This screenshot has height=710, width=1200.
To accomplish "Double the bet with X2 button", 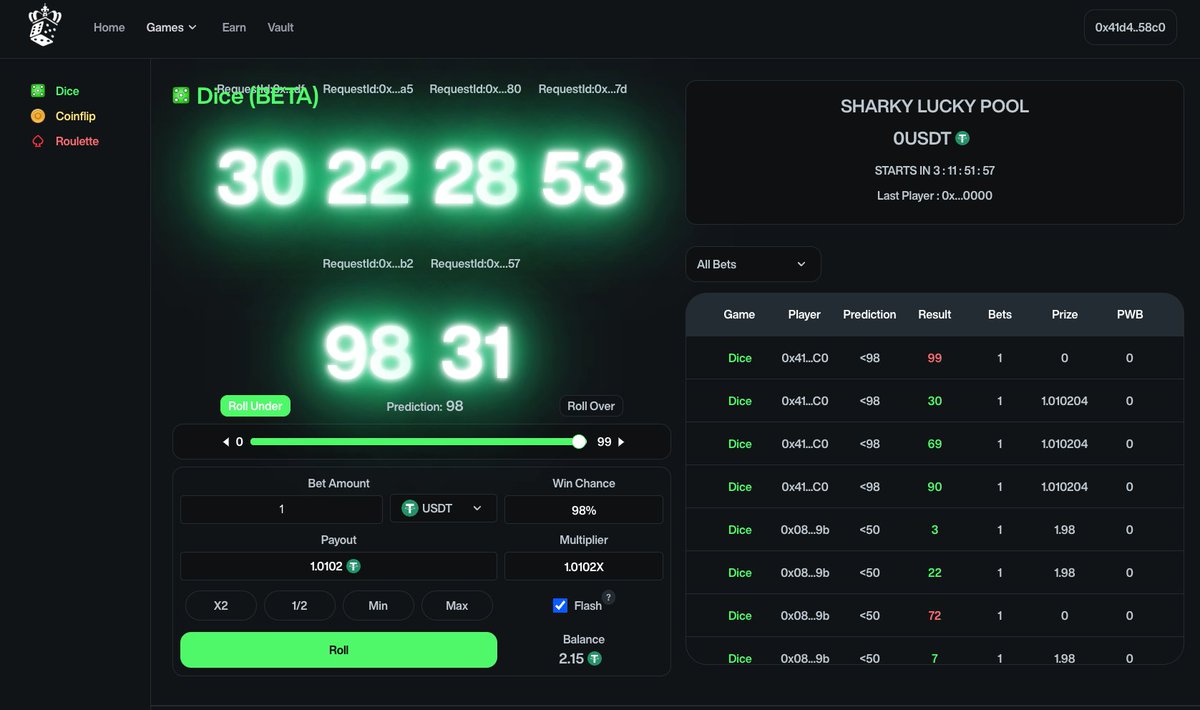I will click(x=221, y=605).
